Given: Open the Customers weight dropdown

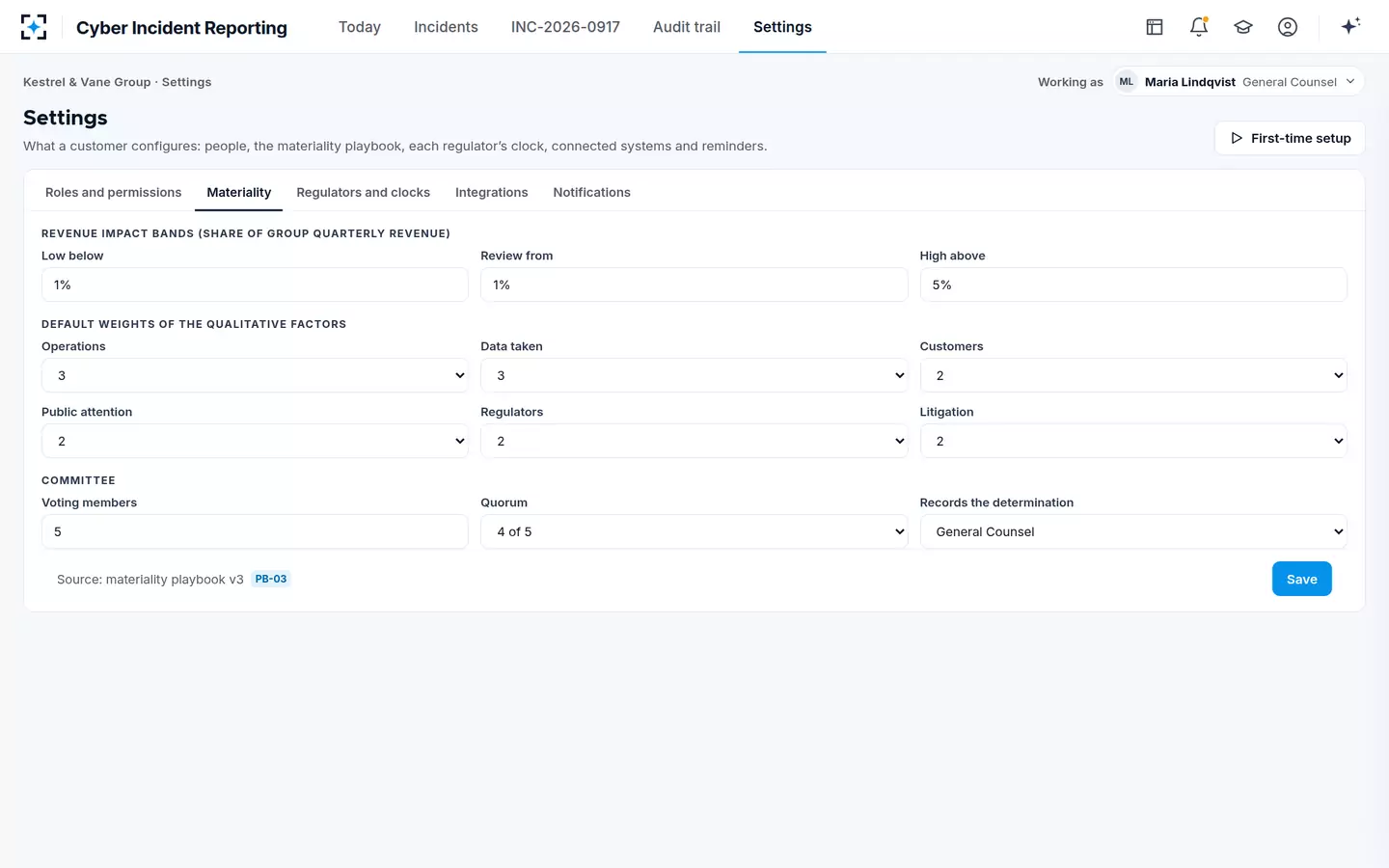Looking at the screenshot, I should point(1133,375).
